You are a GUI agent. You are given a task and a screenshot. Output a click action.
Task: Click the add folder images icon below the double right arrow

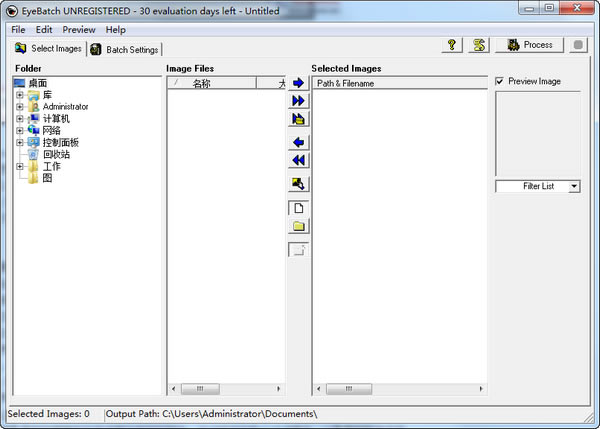(x=298, y=119)
